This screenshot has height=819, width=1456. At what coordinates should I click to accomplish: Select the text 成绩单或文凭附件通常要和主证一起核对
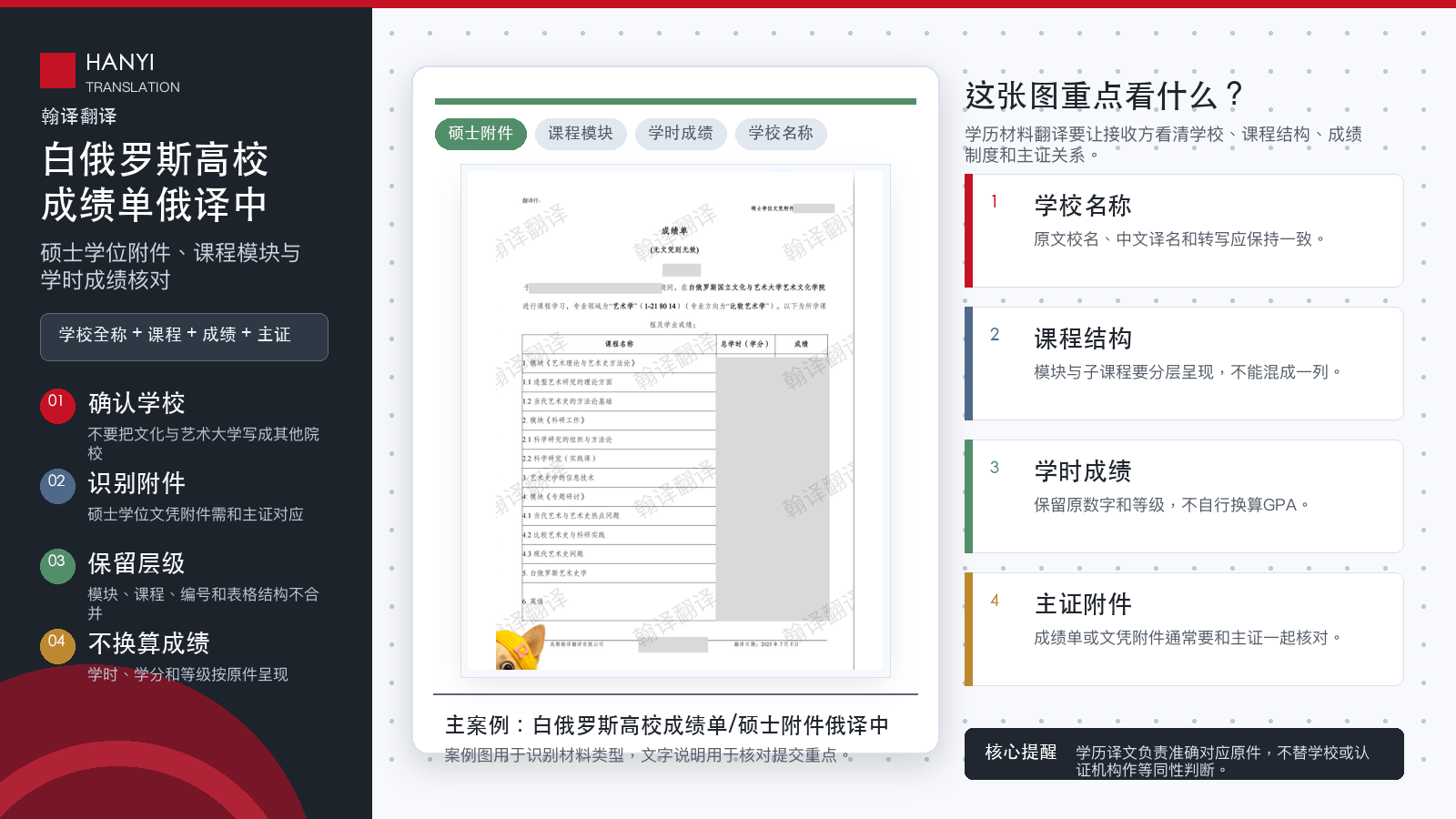pos(1188,638)
